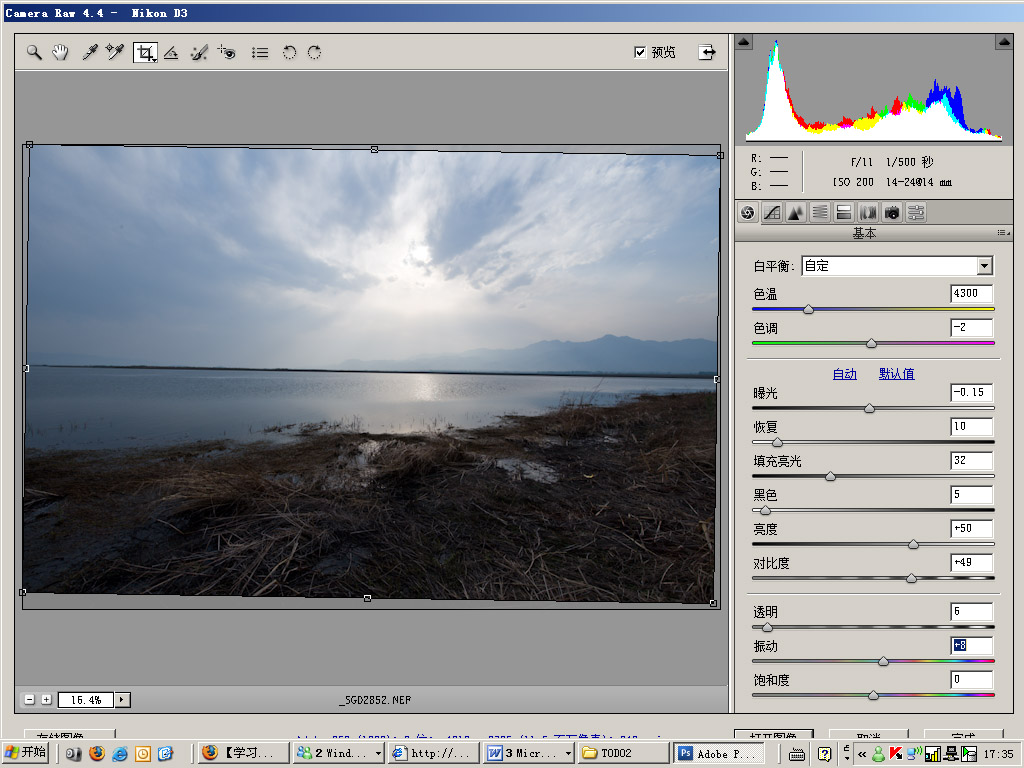
Task: Click the 对比度 contrast value field
Action: coord(972,562)
